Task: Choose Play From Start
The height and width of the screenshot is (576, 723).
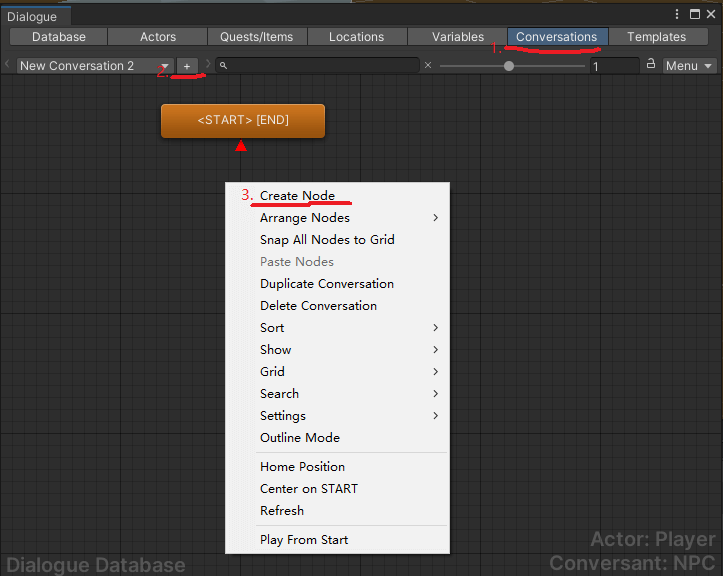Action: 337,540
